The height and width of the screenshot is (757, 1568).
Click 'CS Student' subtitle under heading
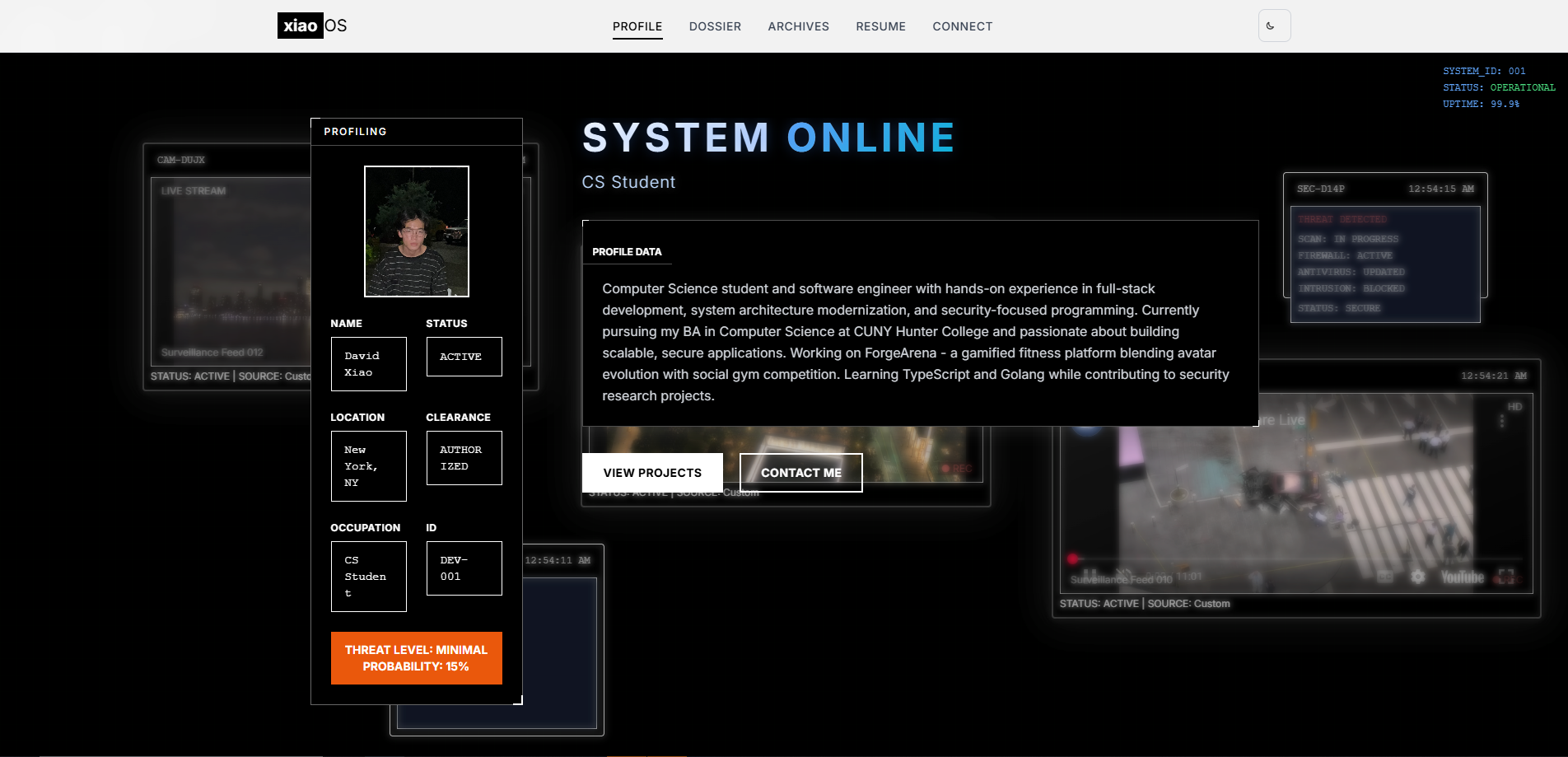[x=628, y=182]
